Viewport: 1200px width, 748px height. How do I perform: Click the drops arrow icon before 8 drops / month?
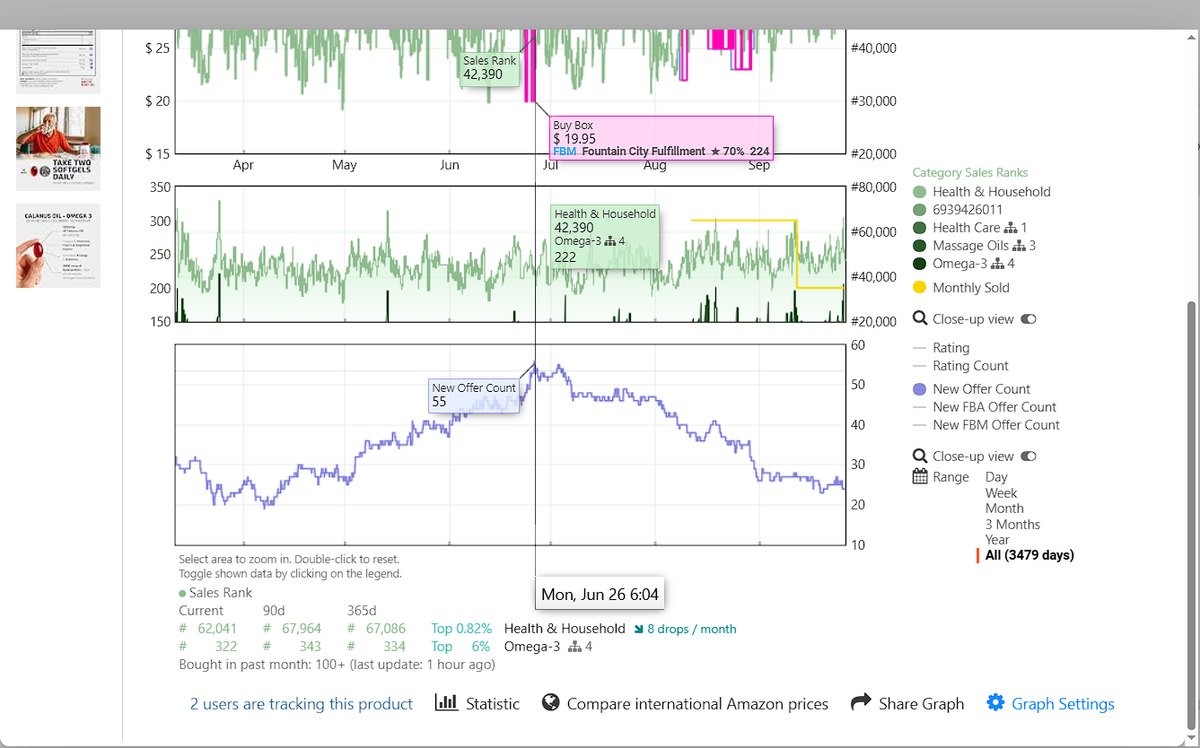(638, 629)
